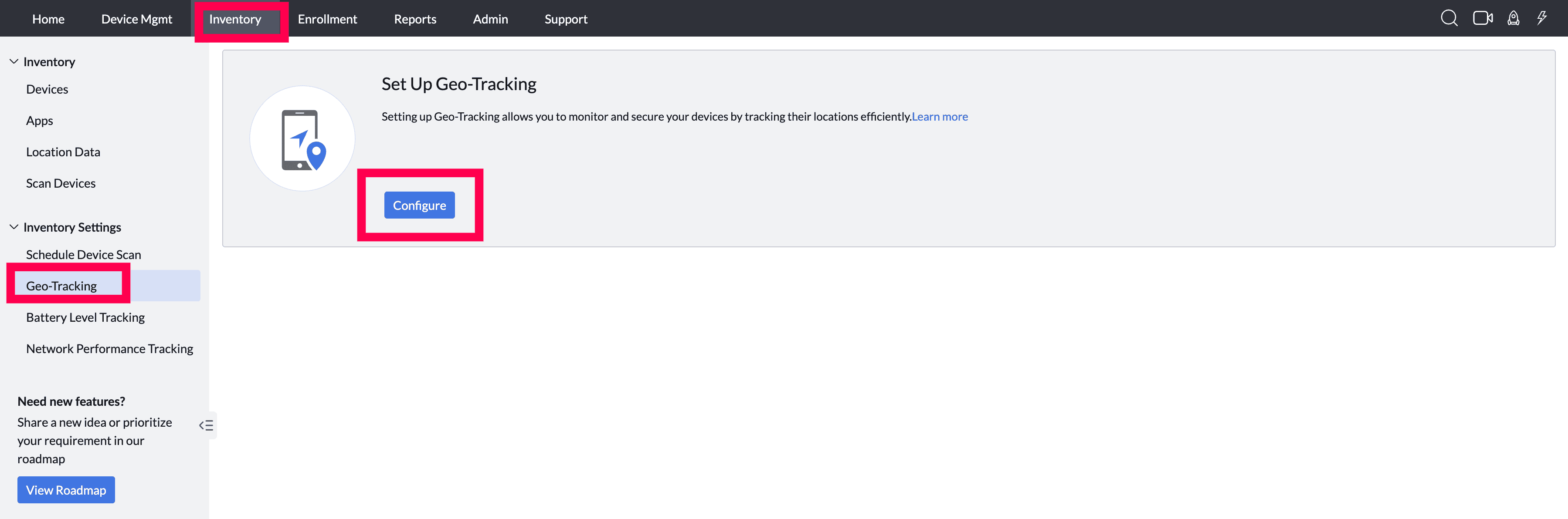Click the View Roadmap button
The height and width of the screenshot is (519, 1568).
coord(66,489)
